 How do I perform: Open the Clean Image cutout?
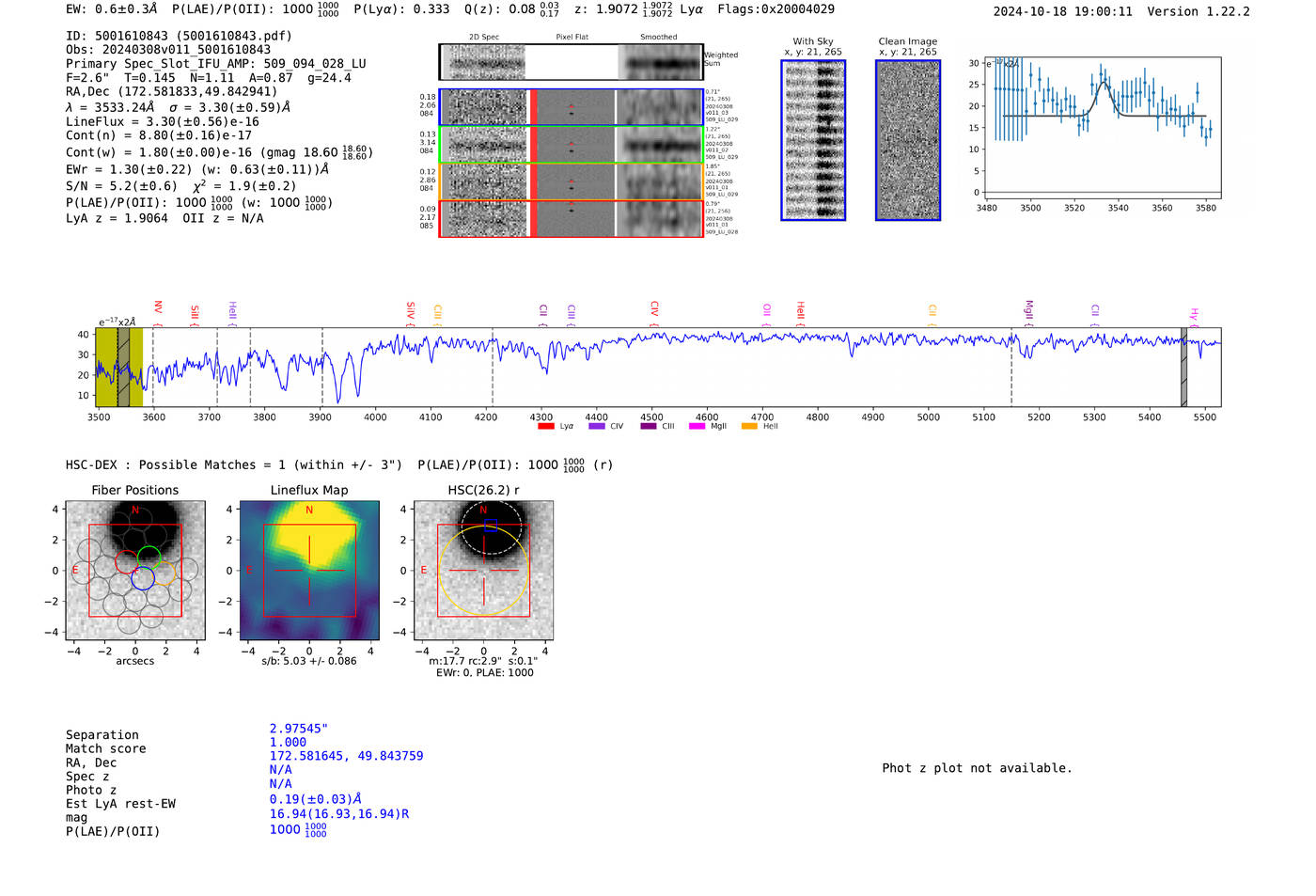[x=908, y=140]
